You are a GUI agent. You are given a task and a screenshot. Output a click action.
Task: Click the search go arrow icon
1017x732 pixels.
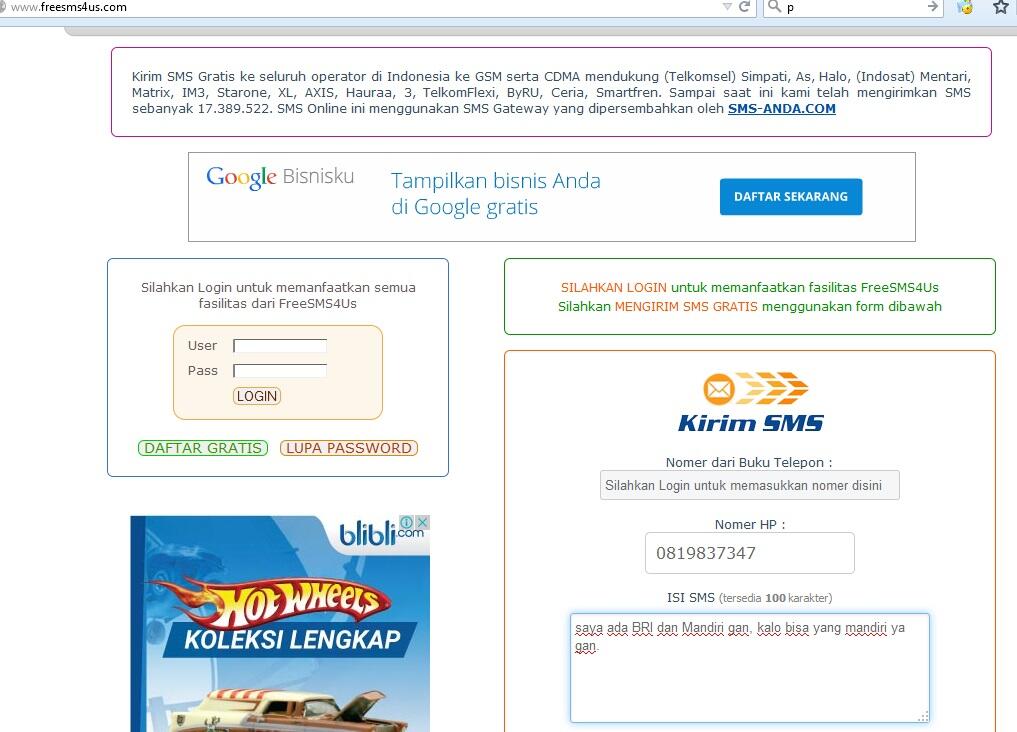pyautogui.click(x=933, y=6)
